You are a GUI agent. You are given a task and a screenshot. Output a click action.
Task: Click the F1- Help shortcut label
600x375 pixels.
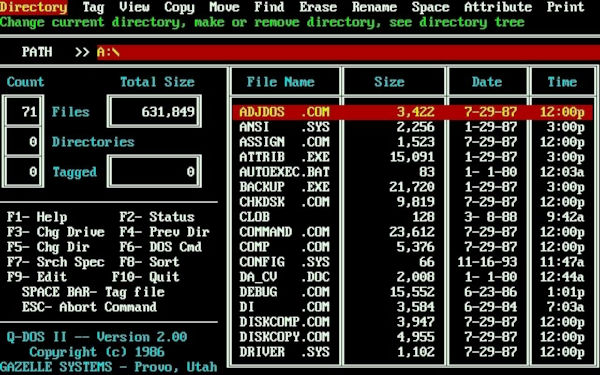click(37, 217)
